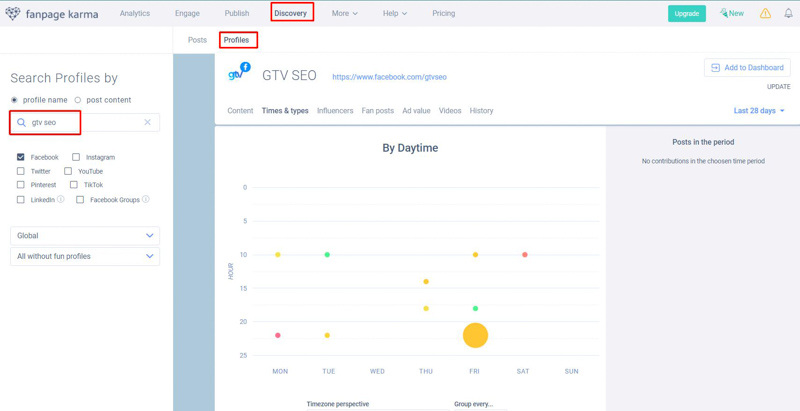The height and width of the screenshot is (411, 800).
Task: Click the magnifier search icon
Action: pos(21,123)
